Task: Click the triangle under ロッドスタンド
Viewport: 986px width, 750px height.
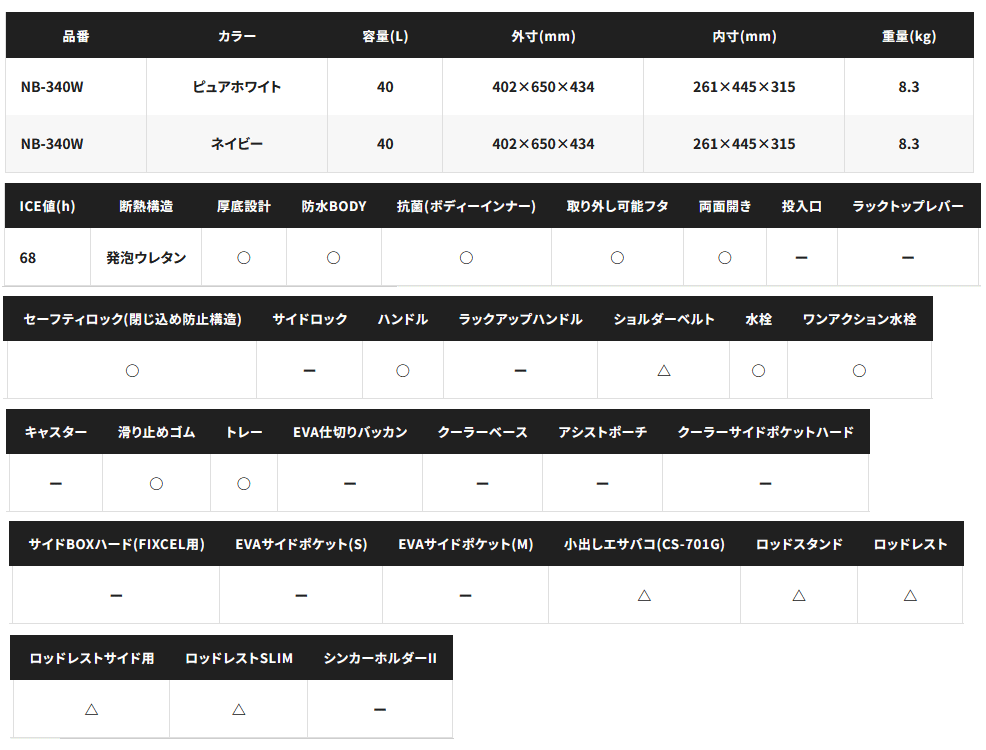Action: click(x=799, y=595)
